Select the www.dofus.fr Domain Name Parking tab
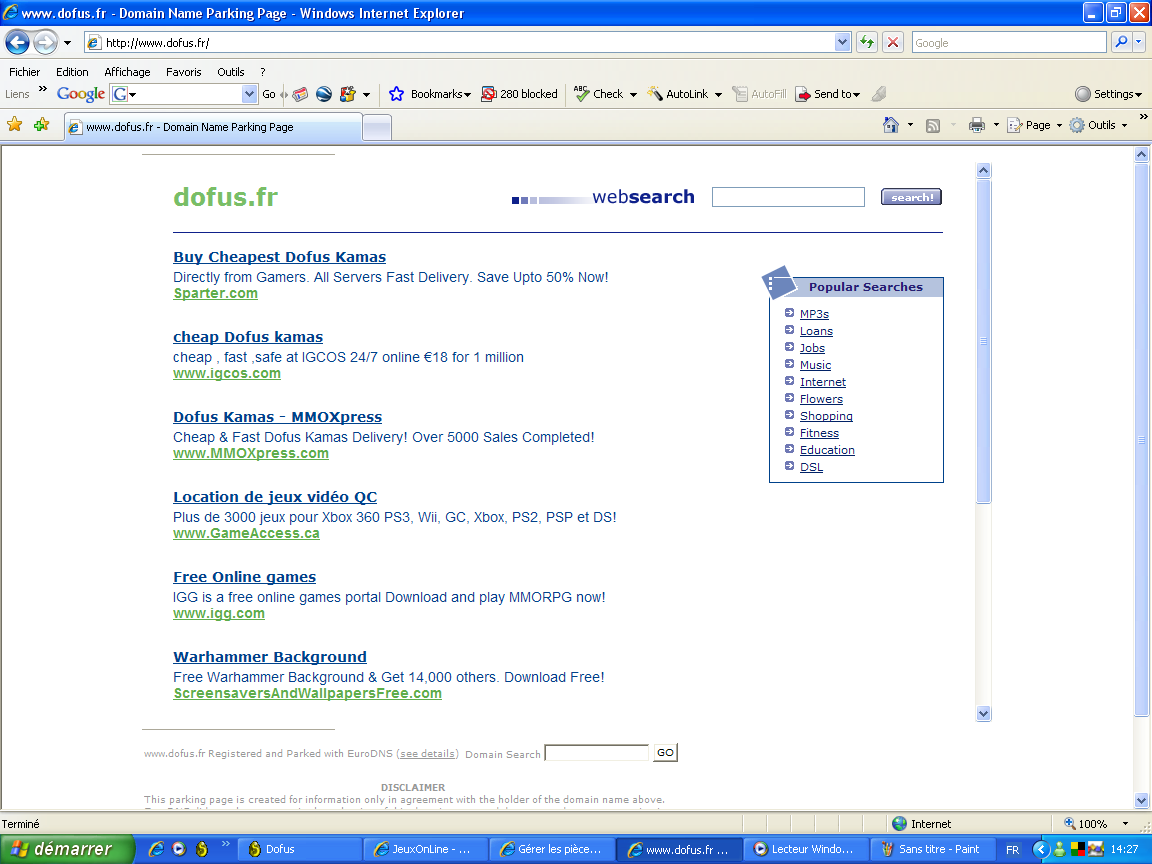 tap(213, 127)
